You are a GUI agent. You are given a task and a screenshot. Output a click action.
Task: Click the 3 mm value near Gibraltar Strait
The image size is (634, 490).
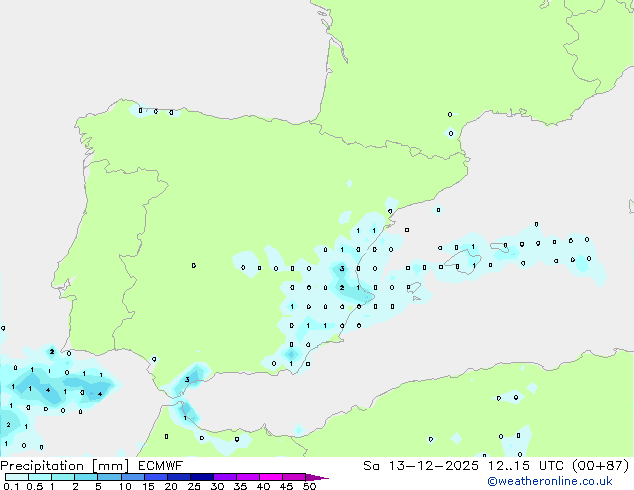[x=187, y=380]
